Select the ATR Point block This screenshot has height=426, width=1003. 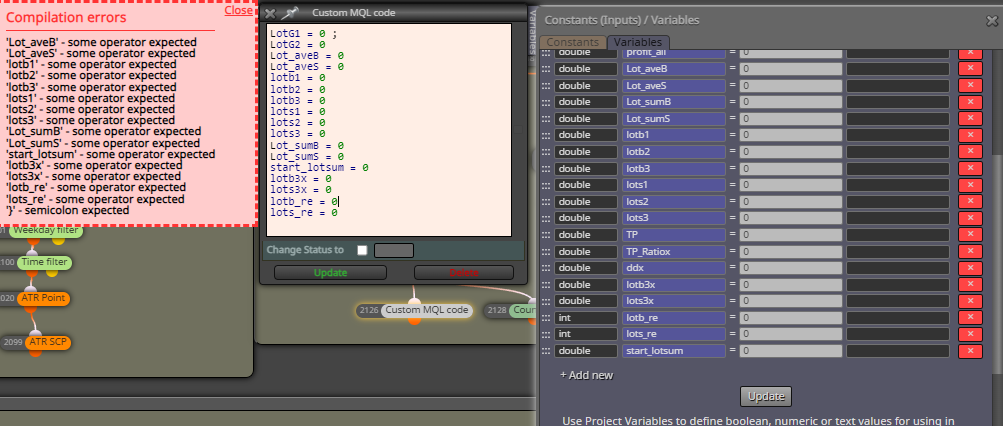click(43, 298)
